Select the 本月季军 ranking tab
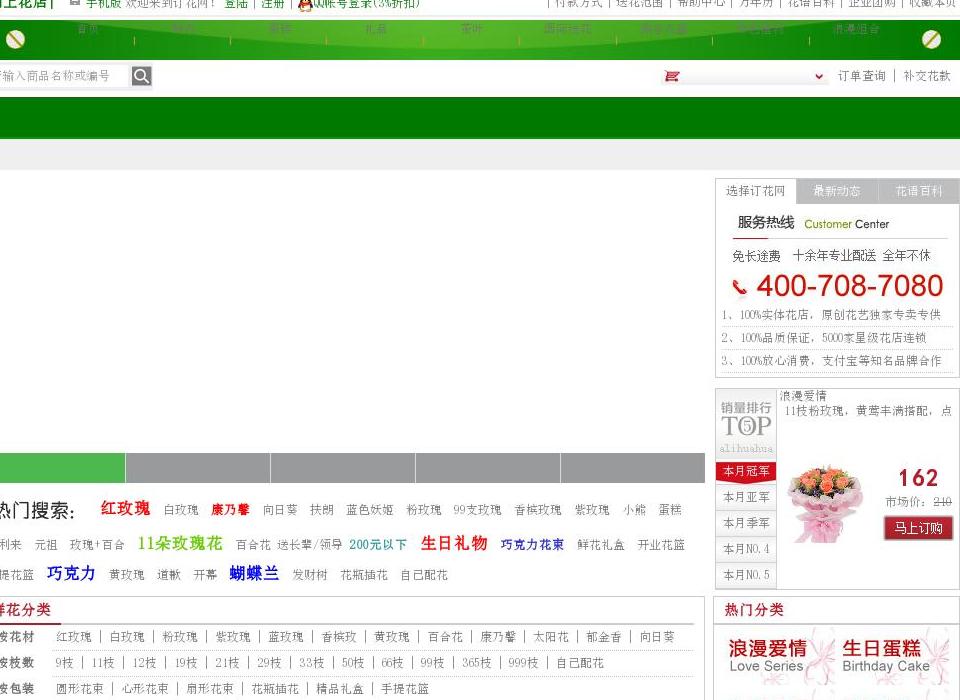This screenshot has height=700, width=960. pos(746,523)
